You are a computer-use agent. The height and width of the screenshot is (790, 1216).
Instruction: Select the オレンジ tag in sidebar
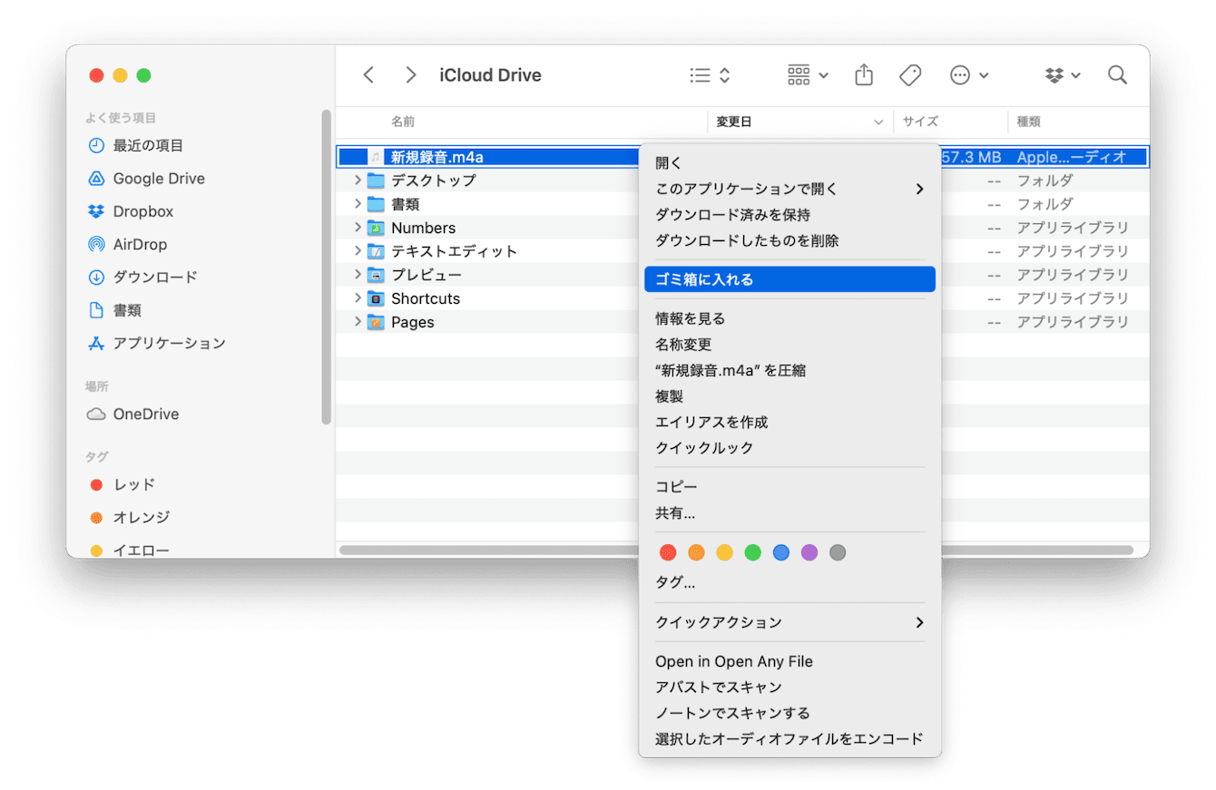coord(141,517)
